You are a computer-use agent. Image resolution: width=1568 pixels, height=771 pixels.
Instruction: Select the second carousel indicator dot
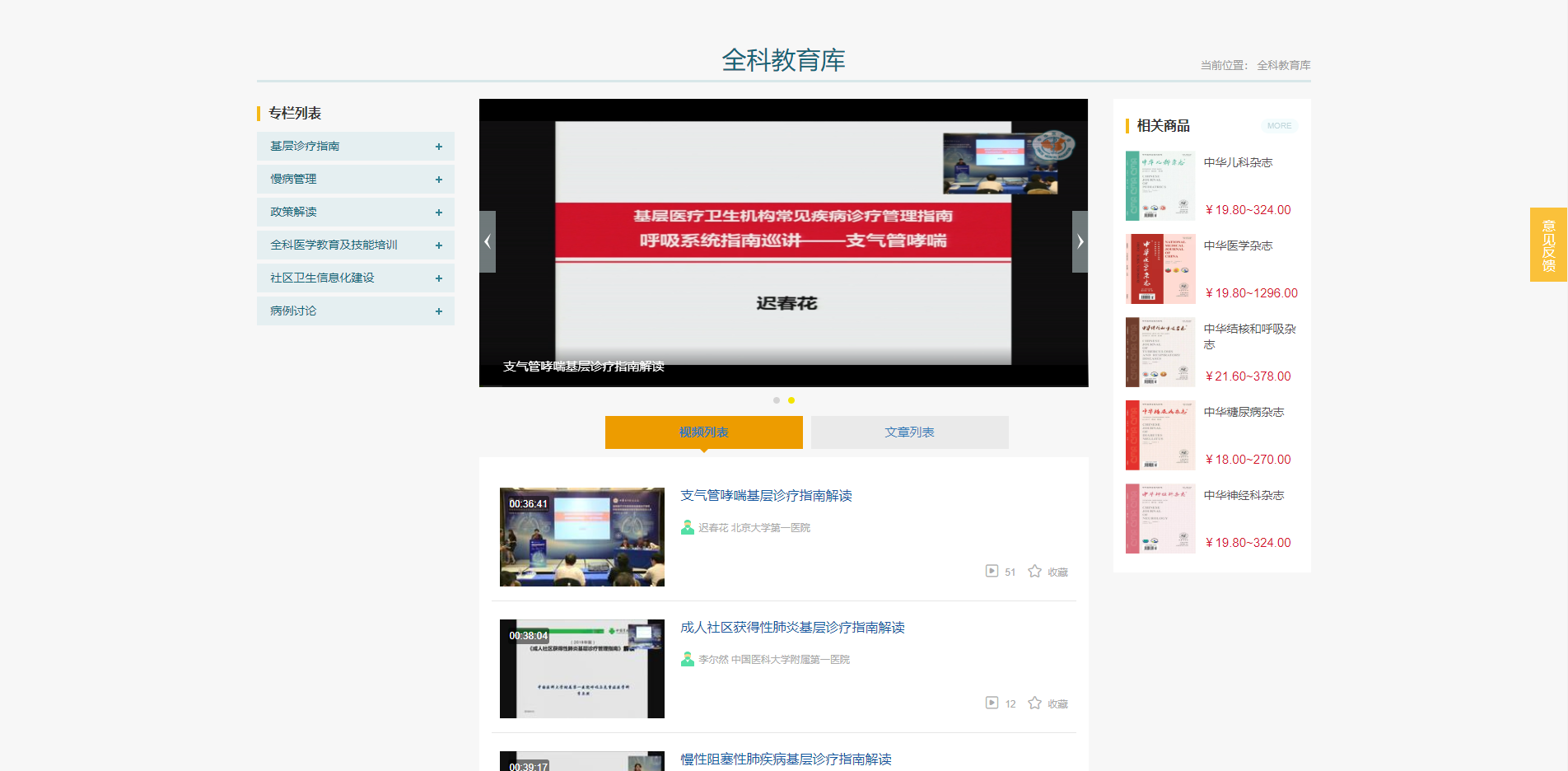tap(791, 400)
